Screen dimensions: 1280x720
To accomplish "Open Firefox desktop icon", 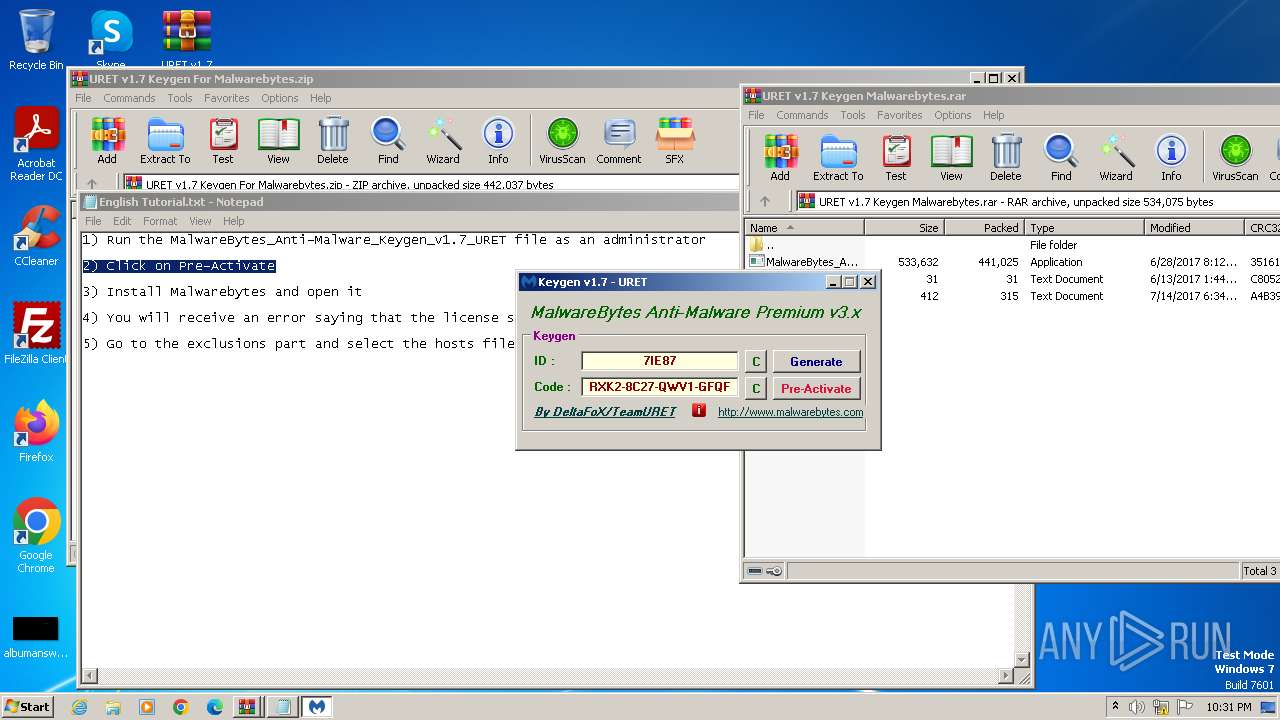I will [36, 432].
